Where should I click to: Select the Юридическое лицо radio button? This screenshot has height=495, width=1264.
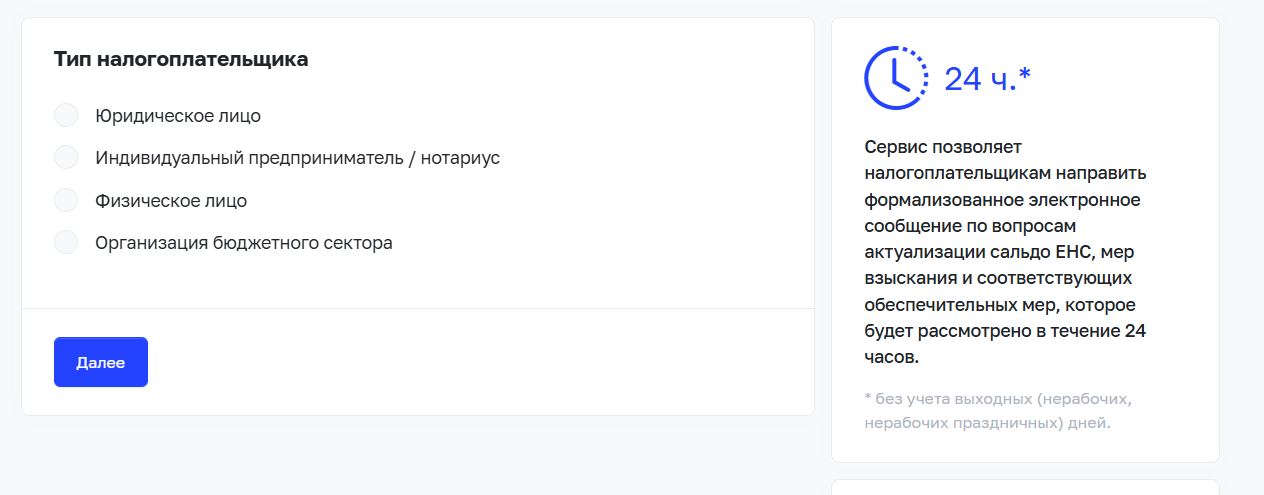(66, 115)
